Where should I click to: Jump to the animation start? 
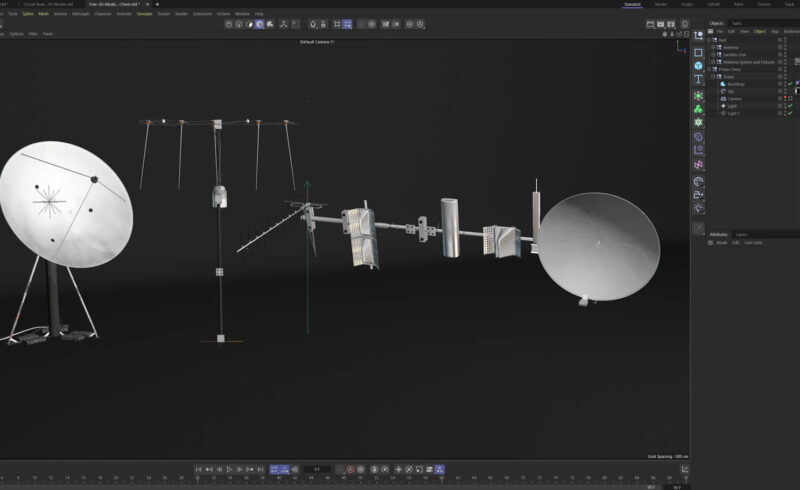tap(199, 469)
